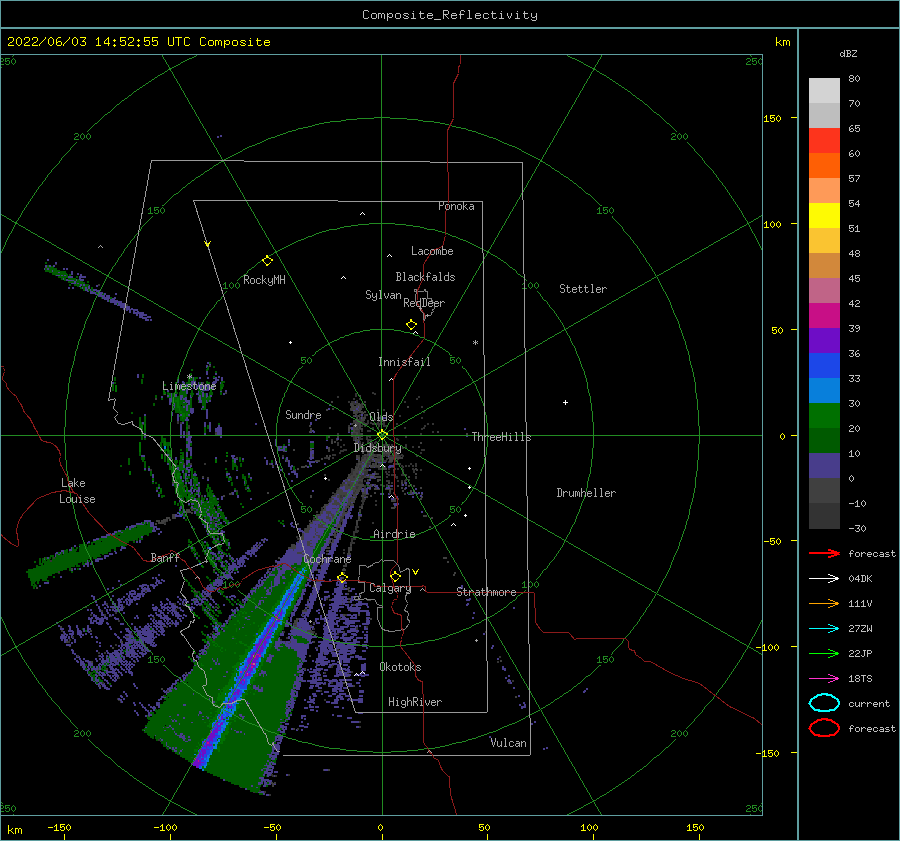Click the dBZ legend heading
This screenshot has height=841, width=900.
click(x=848, y=53)
